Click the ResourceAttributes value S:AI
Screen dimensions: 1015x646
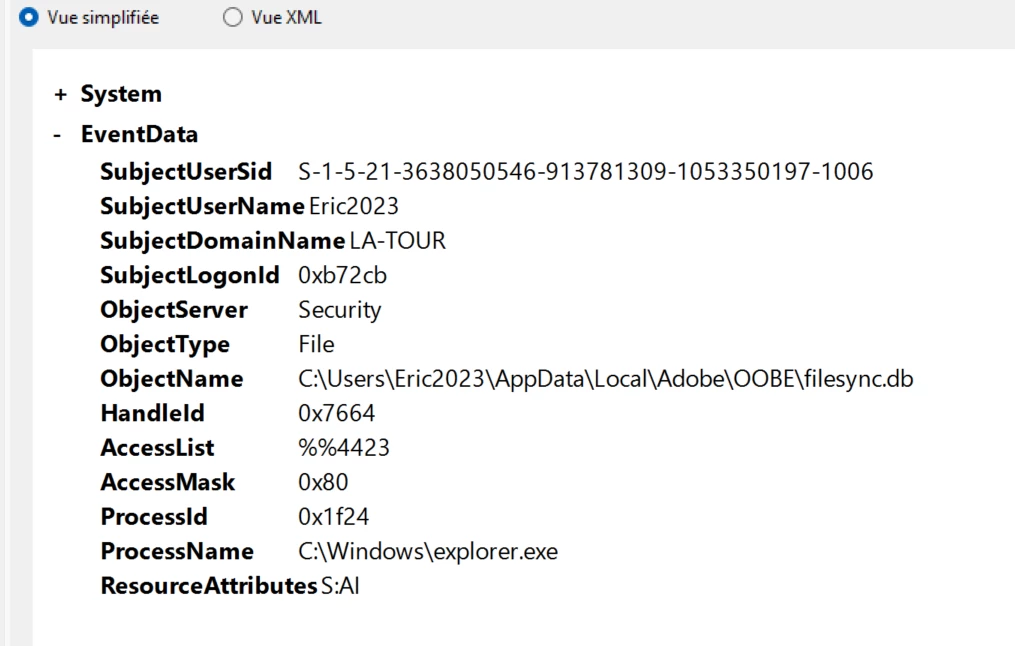tap(340, 586)
